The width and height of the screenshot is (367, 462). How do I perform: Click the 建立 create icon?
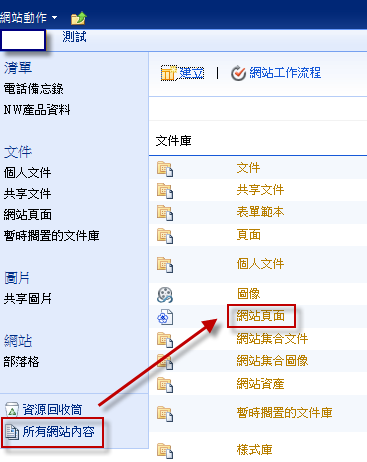pyautogui.click(x=169, y=73)
